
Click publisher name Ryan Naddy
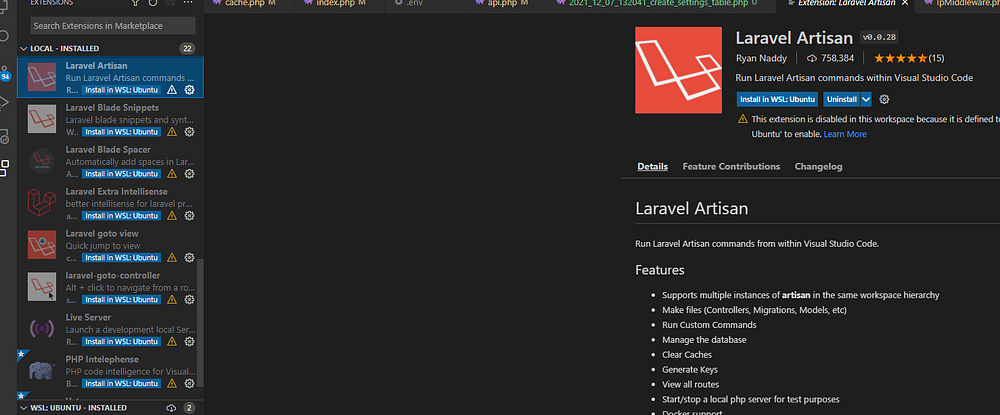[x=761, y=58]
